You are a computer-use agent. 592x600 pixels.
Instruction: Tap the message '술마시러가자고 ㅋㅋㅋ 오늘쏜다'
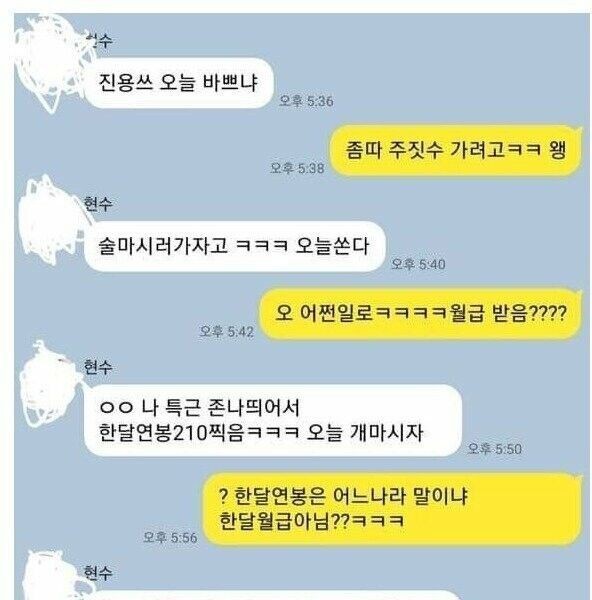234,246
